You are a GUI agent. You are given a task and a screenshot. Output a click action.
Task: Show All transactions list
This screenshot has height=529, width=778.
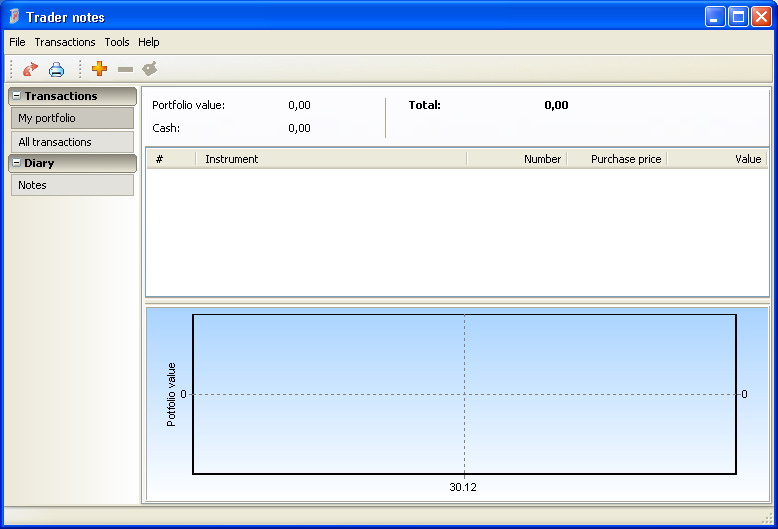(72, 142)
